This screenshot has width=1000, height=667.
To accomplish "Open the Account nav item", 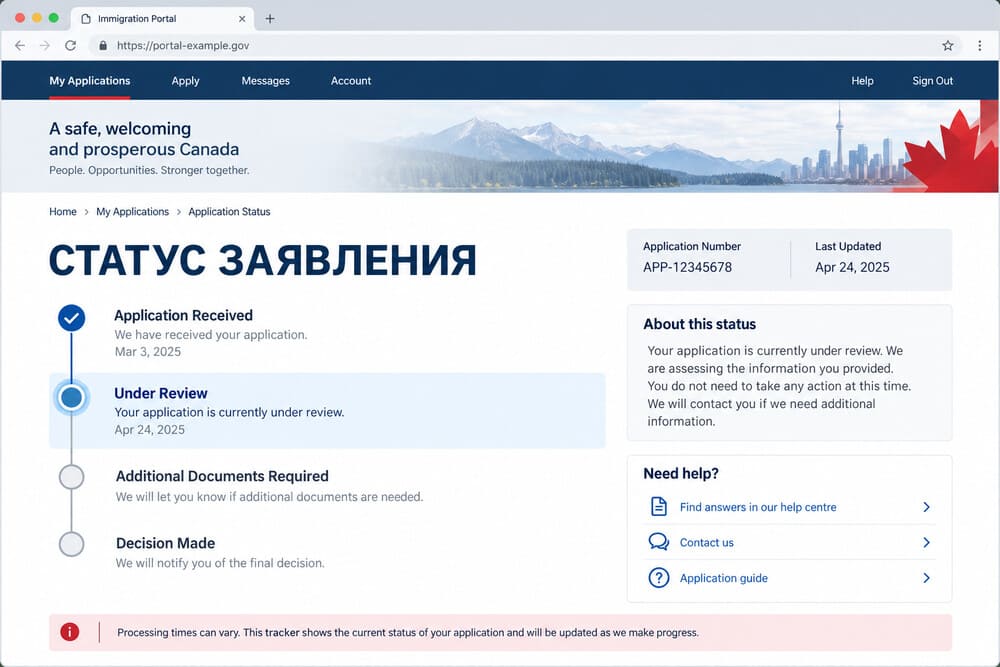I will pyautogui.click(x=351, y=81).
